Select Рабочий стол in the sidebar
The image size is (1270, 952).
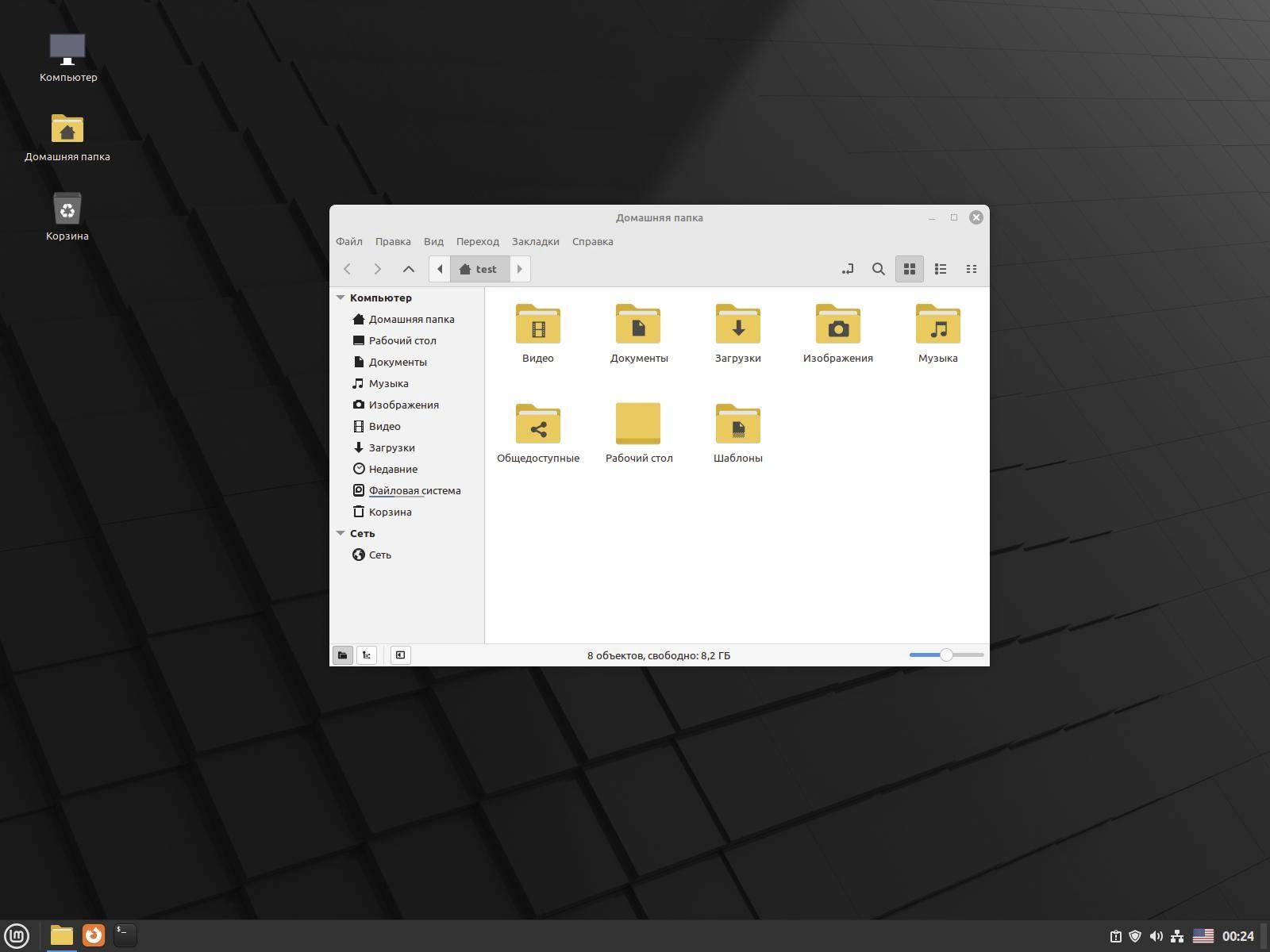(406, 340)
